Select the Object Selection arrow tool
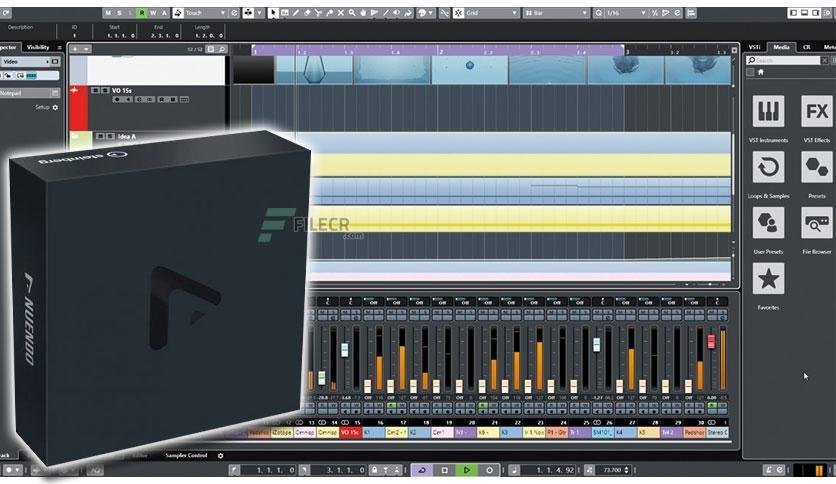Viewport: 836px width, 484px height. point(273,13)
